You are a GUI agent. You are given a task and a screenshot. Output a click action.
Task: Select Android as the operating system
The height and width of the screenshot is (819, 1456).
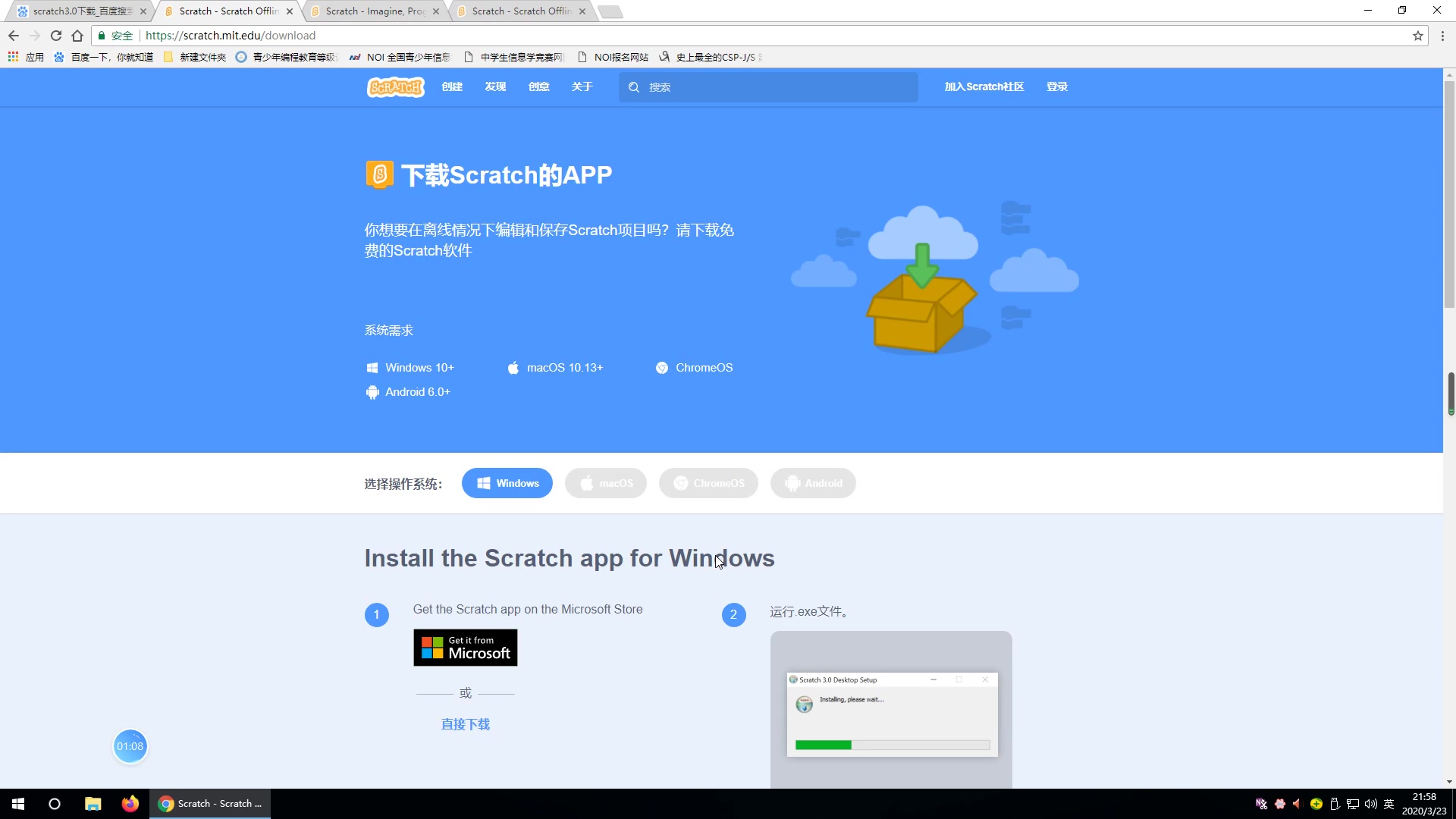click(812, 484)
